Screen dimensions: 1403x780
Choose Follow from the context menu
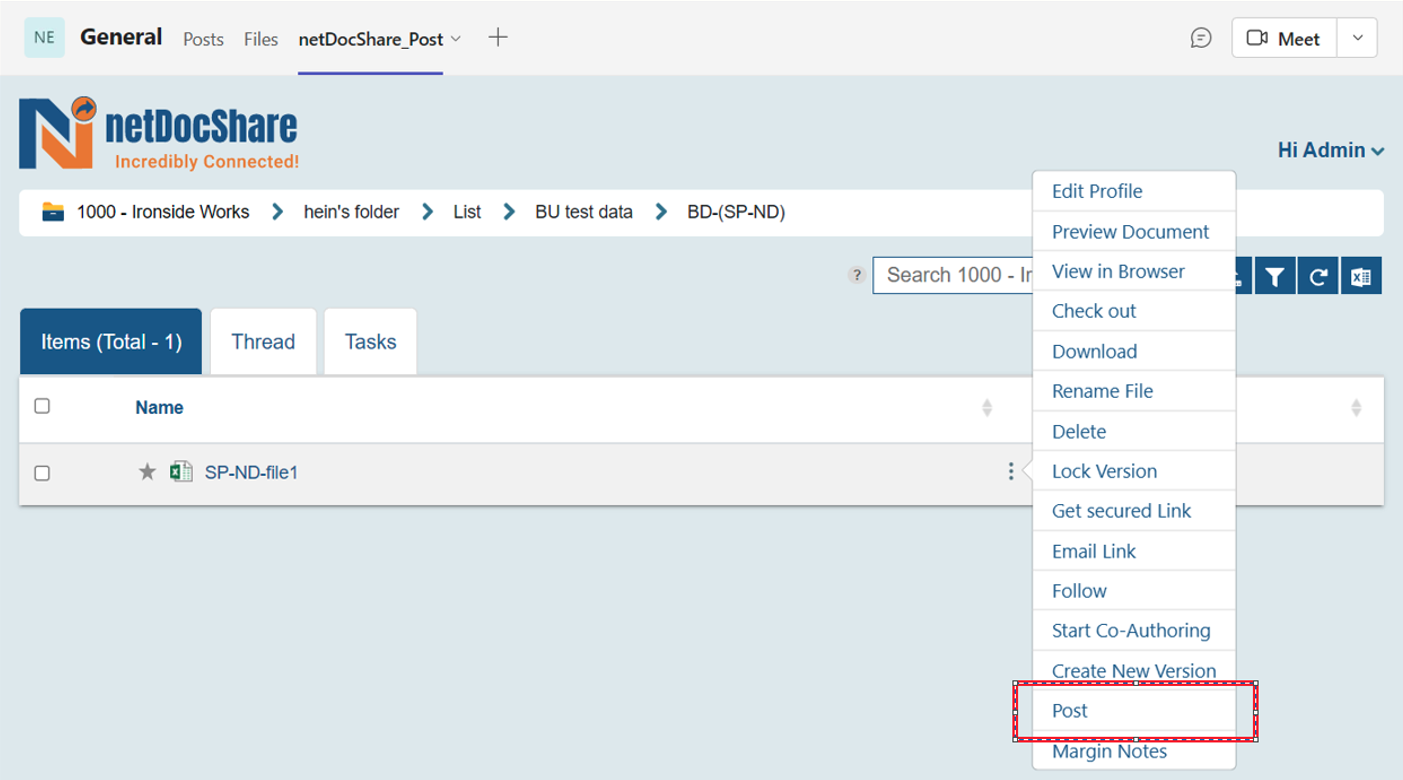click(1134, 591)
